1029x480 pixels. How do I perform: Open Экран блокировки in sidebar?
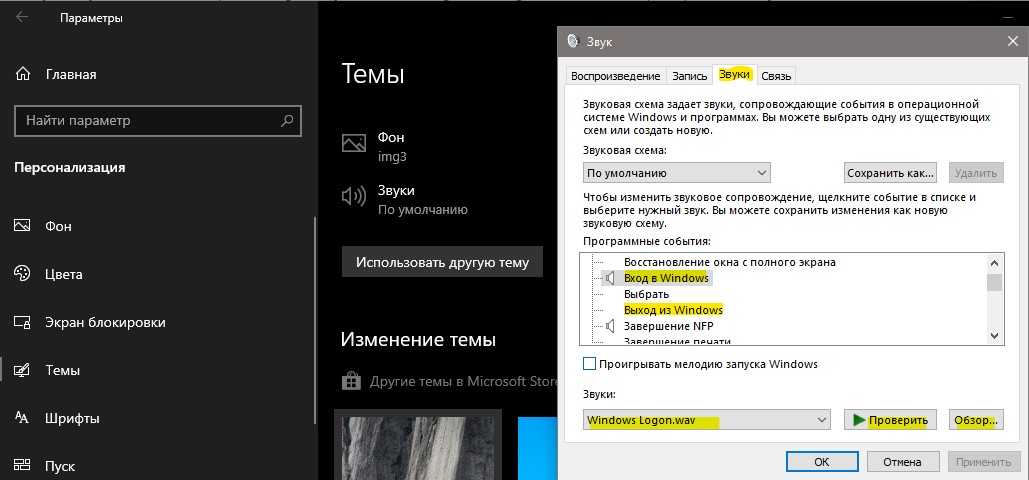coord(105,322)
